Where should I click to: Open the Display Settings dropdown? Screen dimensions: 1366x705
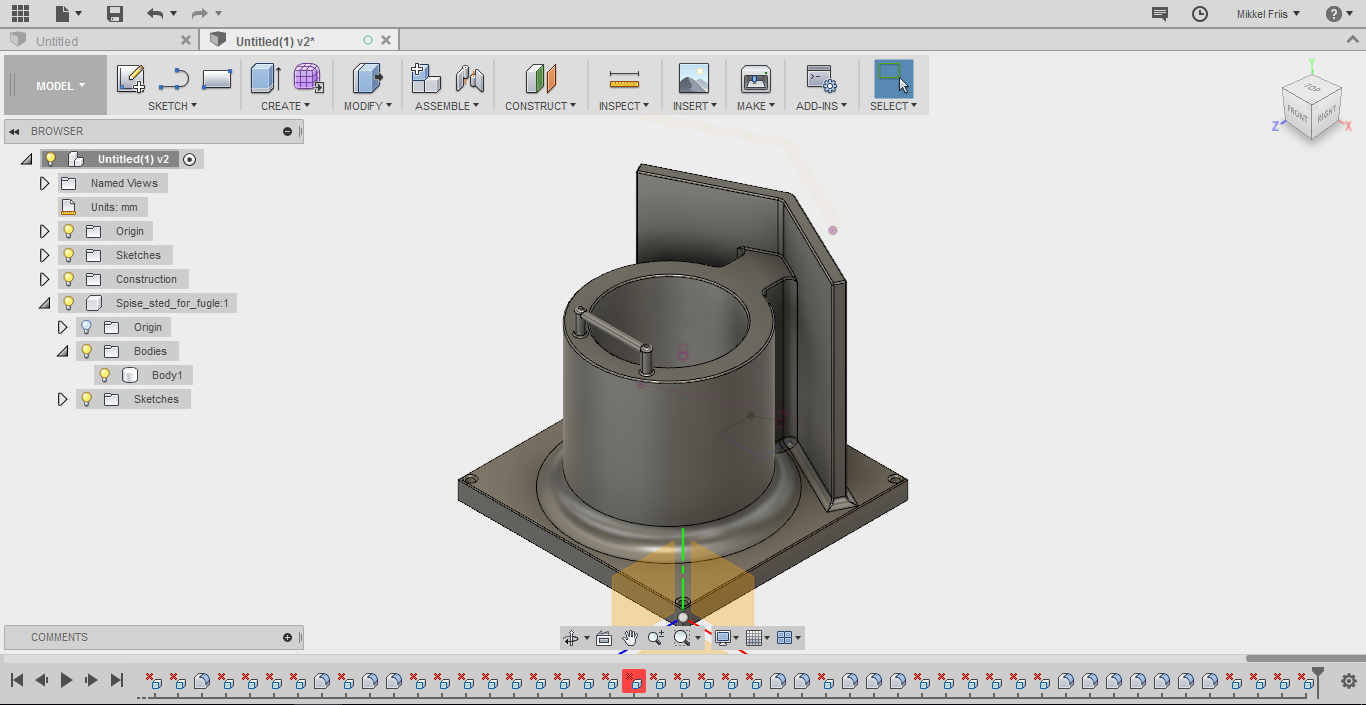pos(726,638)
